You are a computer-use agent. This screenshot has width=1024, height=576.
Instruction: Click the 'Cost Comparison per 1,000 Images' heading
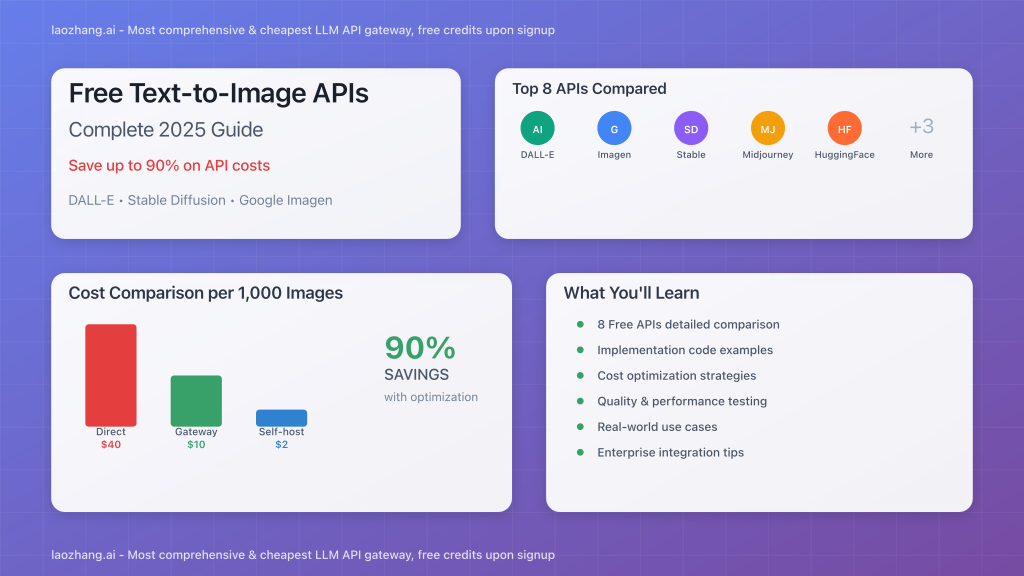coord(206,293)
